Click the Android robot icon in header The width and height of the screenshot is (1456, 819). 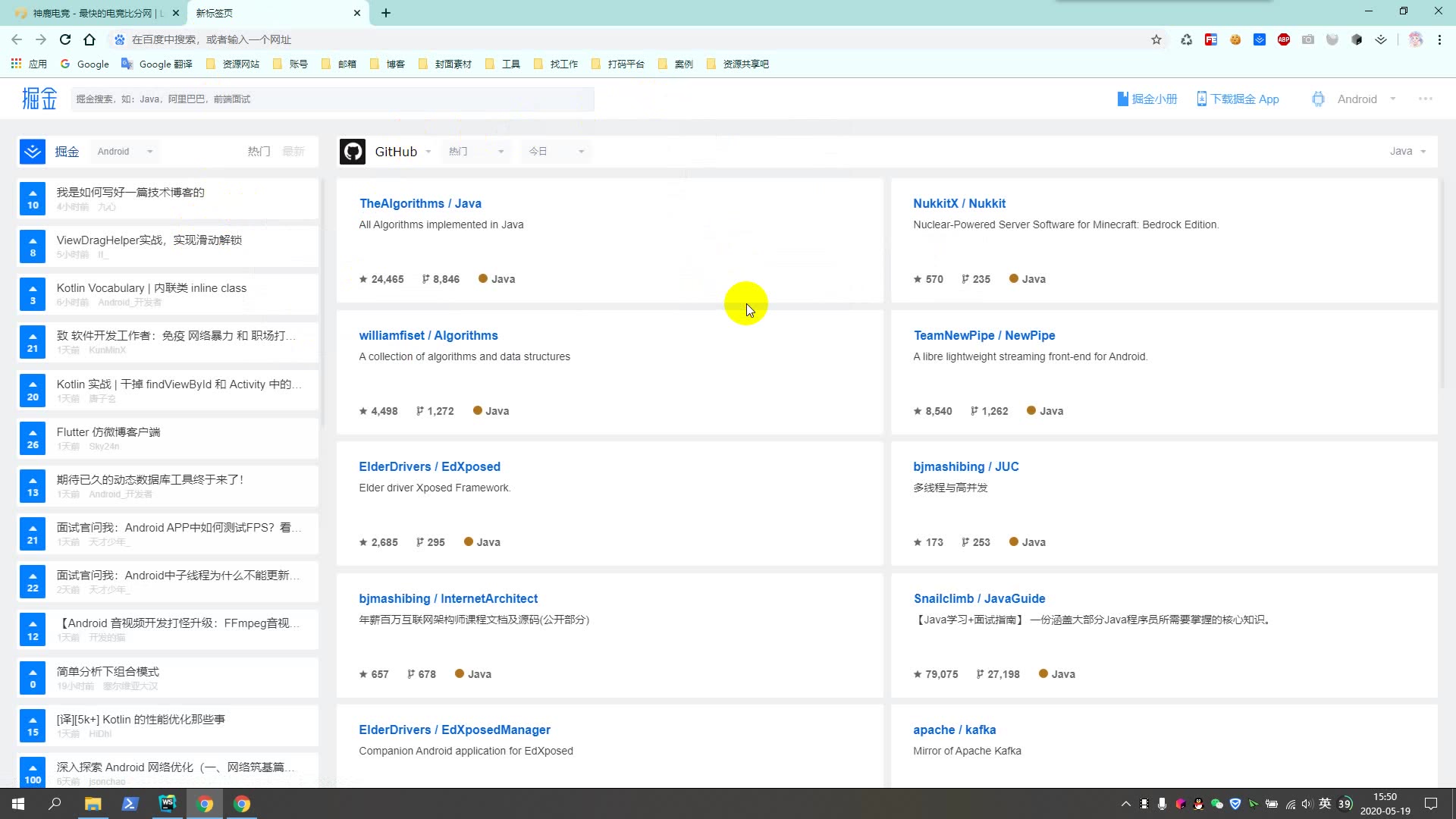coord(1318,99)
